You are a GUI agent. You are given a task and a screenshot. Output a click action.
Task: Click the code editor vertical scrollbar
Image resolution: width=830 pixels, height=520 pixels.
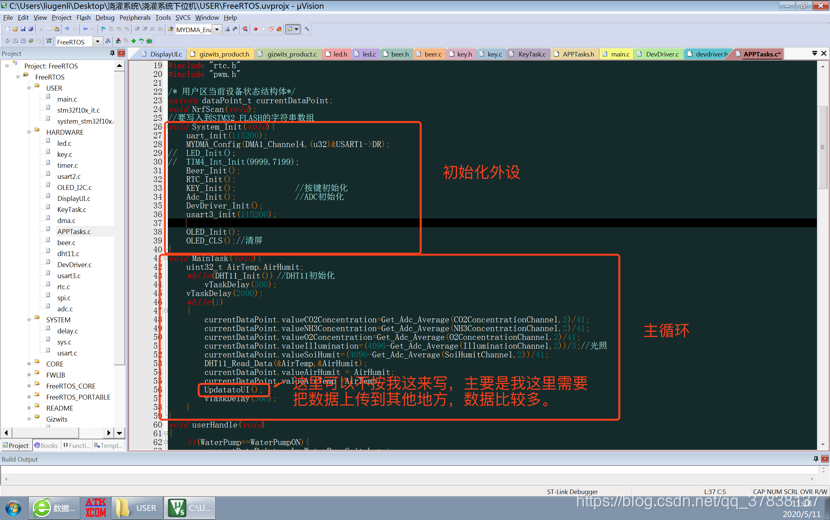click(x=822, y=147)
